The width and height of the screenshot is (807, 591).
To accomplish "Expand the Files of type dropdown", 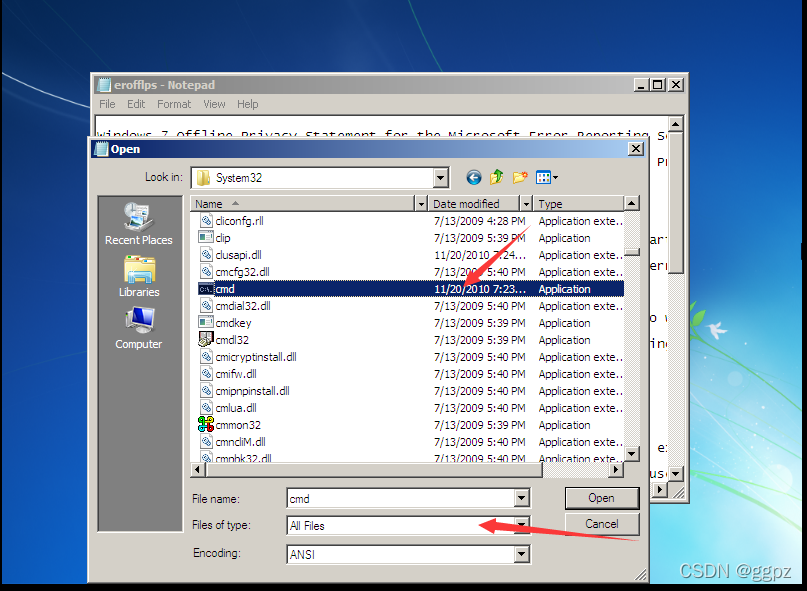I will pyautogui.click(x=521, y=525).
